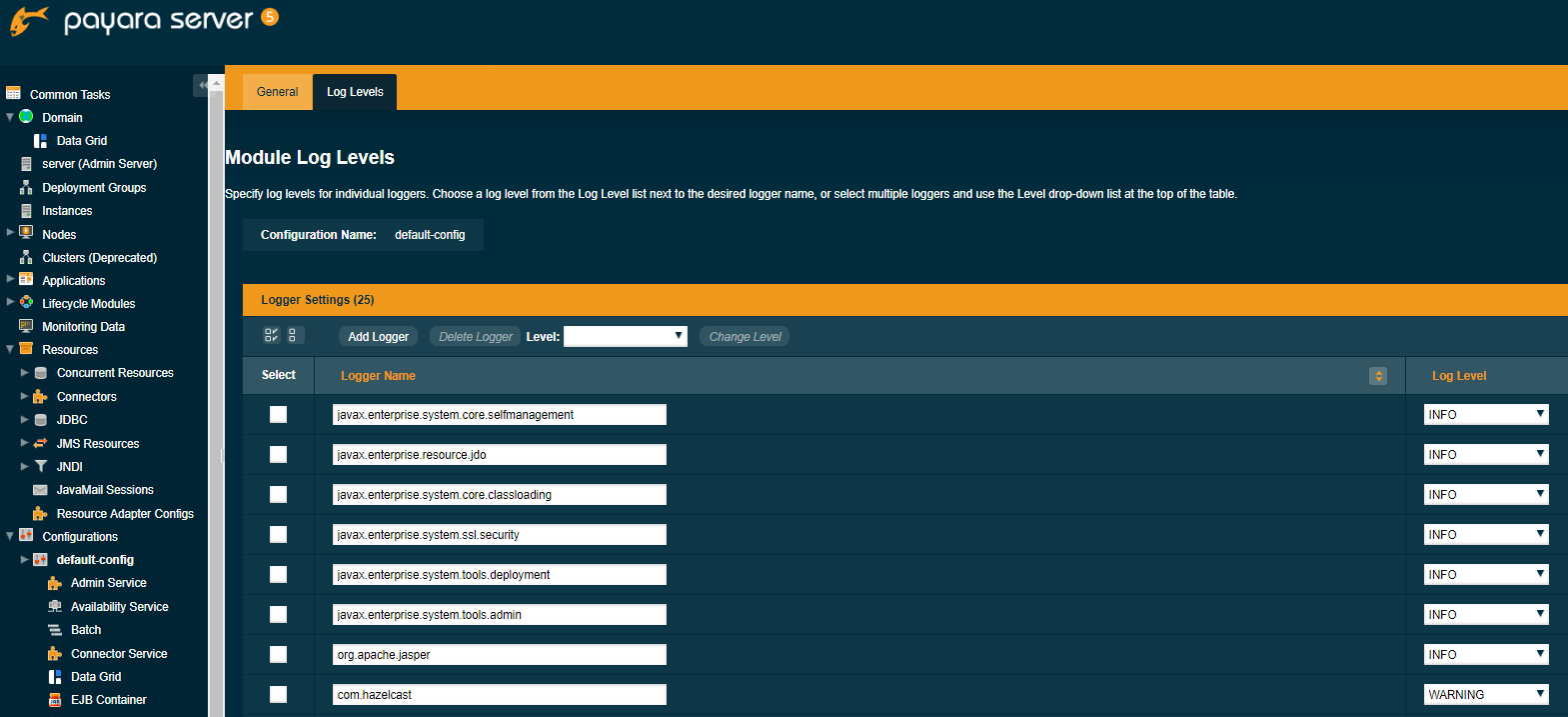The height and width of the screenshot is (717, 1568).
Task: Switch to the General tab
Action: (277, 92)
